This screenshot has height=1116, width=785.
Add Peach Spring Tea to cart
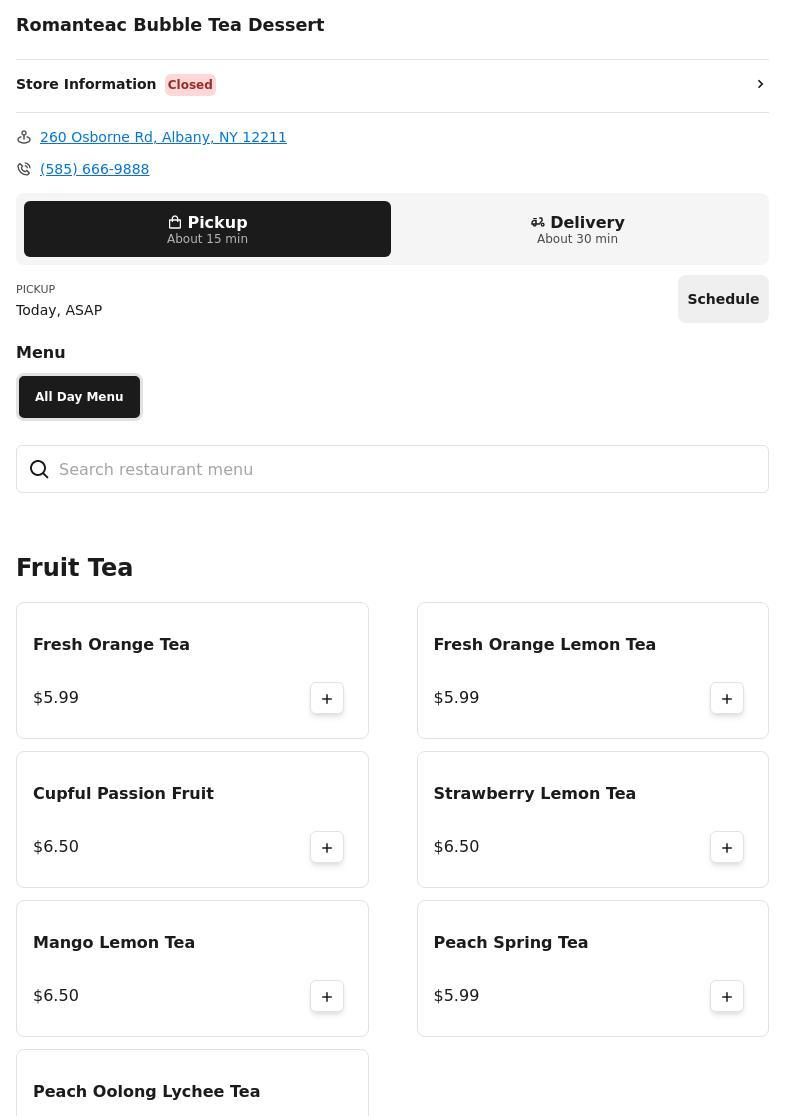pos(727,996)
